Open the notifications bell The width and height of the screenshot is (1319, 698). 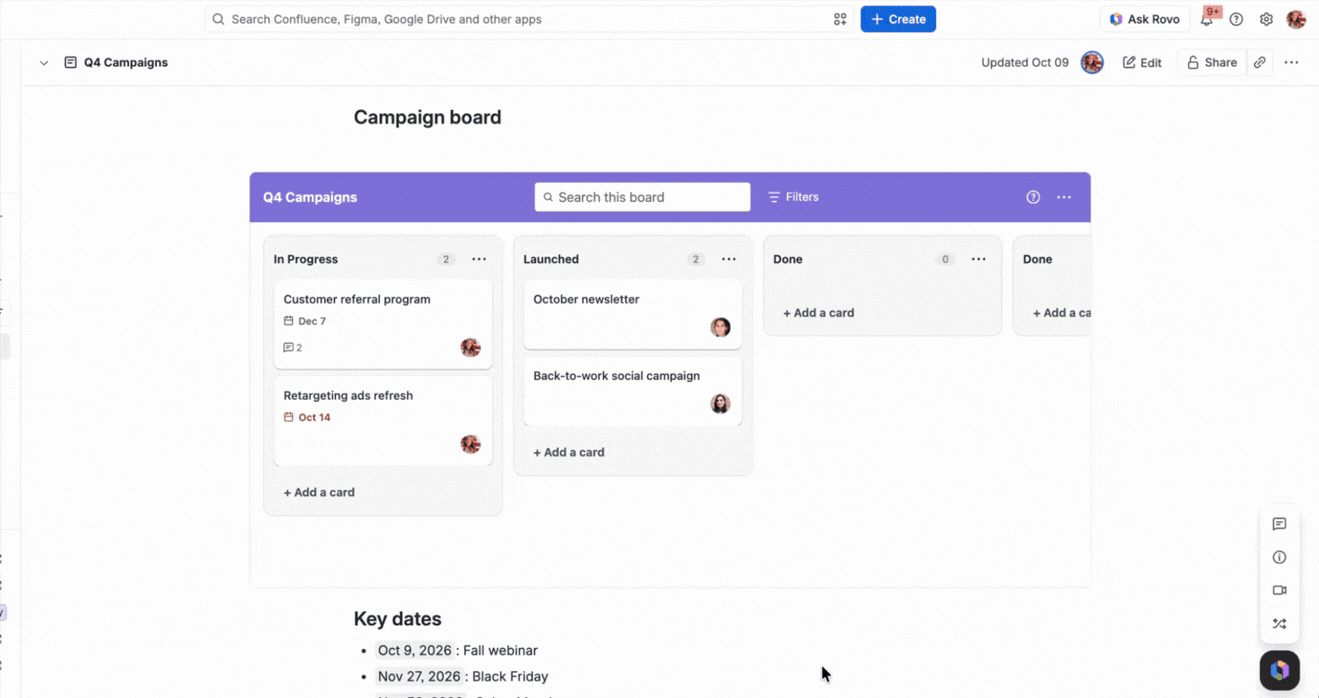(x=1207, y=19)
